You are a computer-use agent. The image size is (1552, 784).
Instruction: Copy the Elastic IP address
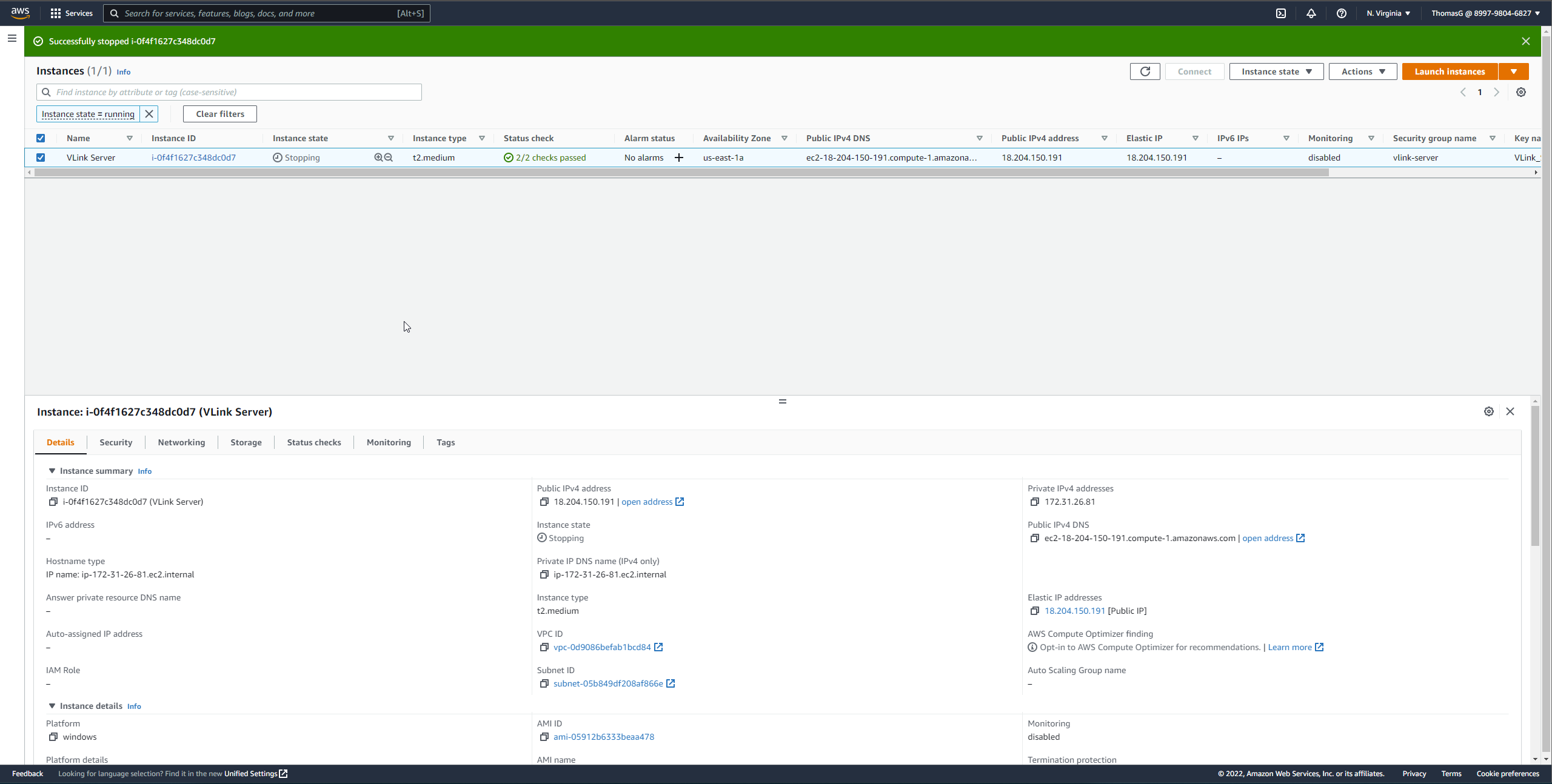pyautogui.click(x=1035, y=611)
